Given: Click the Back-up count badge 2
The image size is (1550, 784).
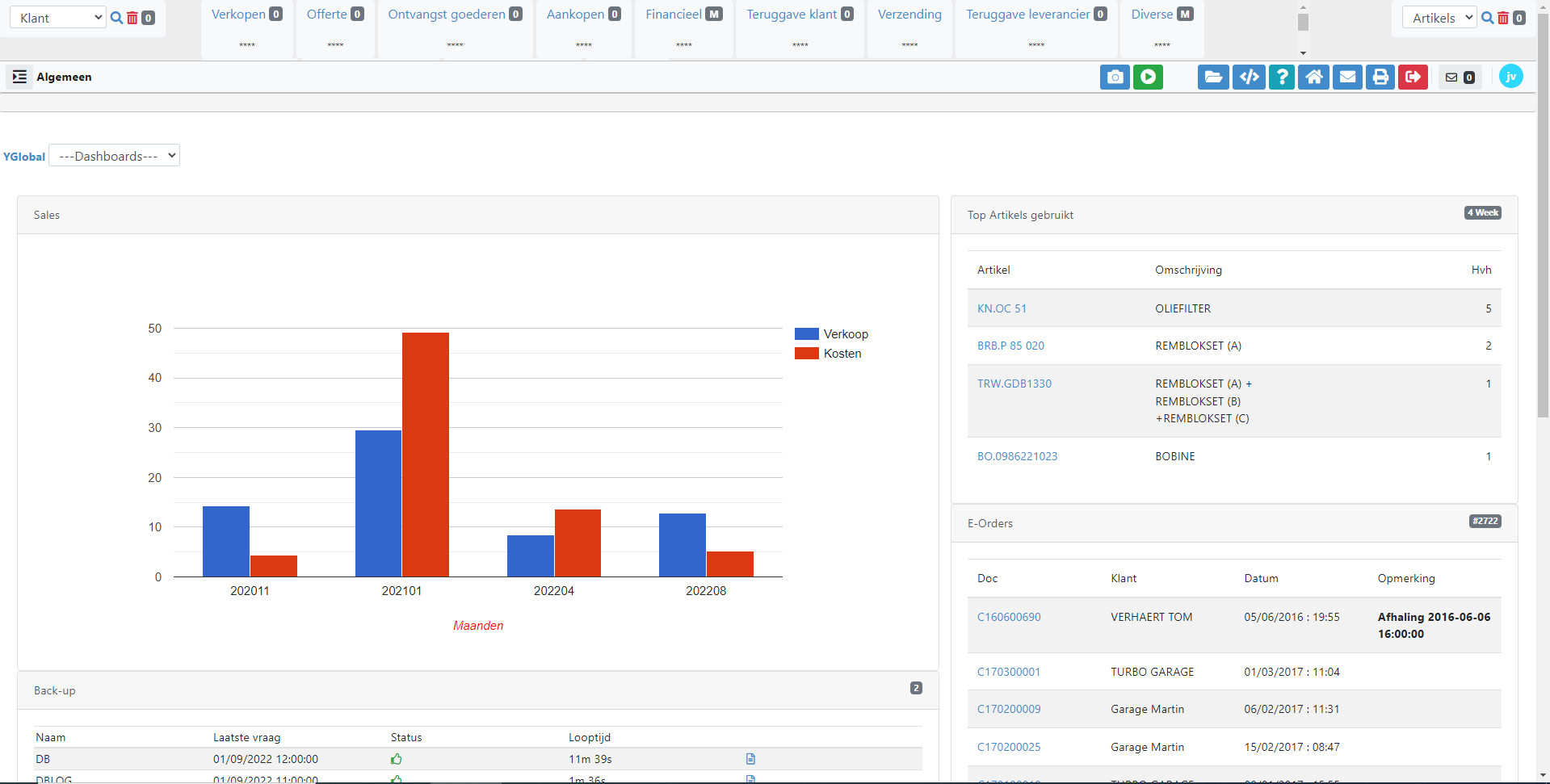Looking at the screenshot, I should tap(916, 688).
